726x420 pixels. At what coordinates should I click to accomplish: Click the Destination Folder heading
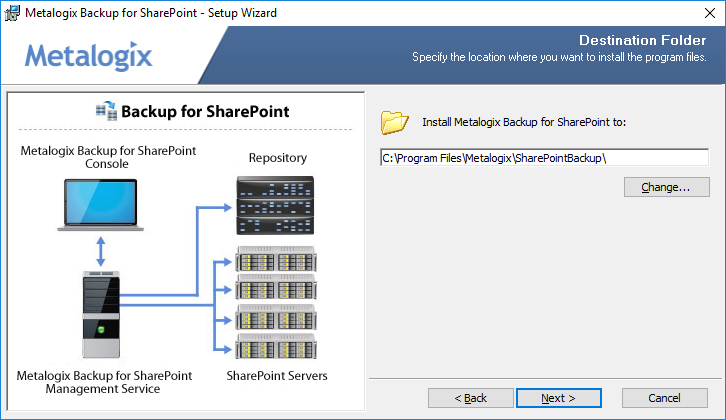(x=643, y=40)
